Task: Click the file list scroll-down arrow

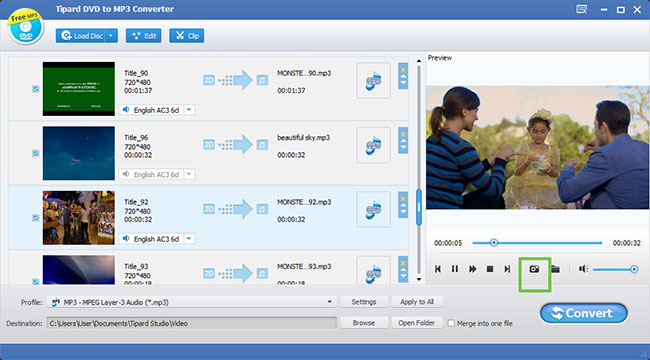Action: click(419, 279)
